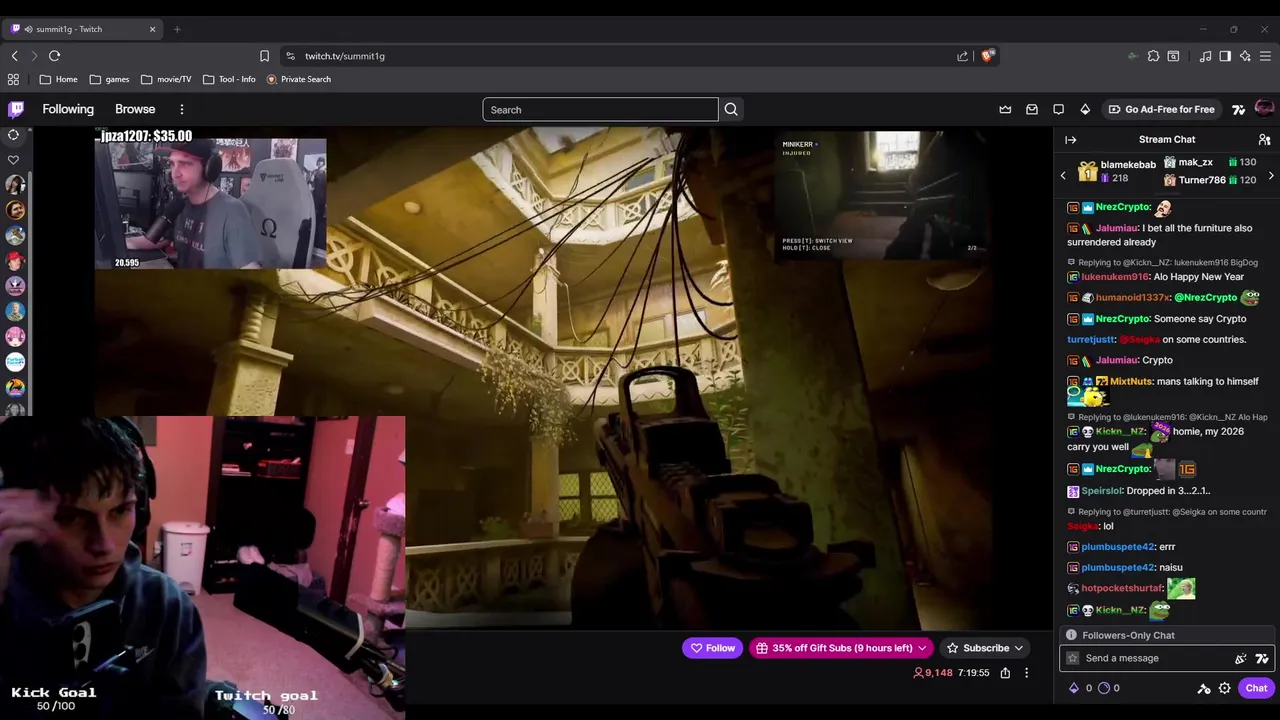Open the browser apps grid icon
This screenshot has height=720, width=1280.
coord(13,79)
